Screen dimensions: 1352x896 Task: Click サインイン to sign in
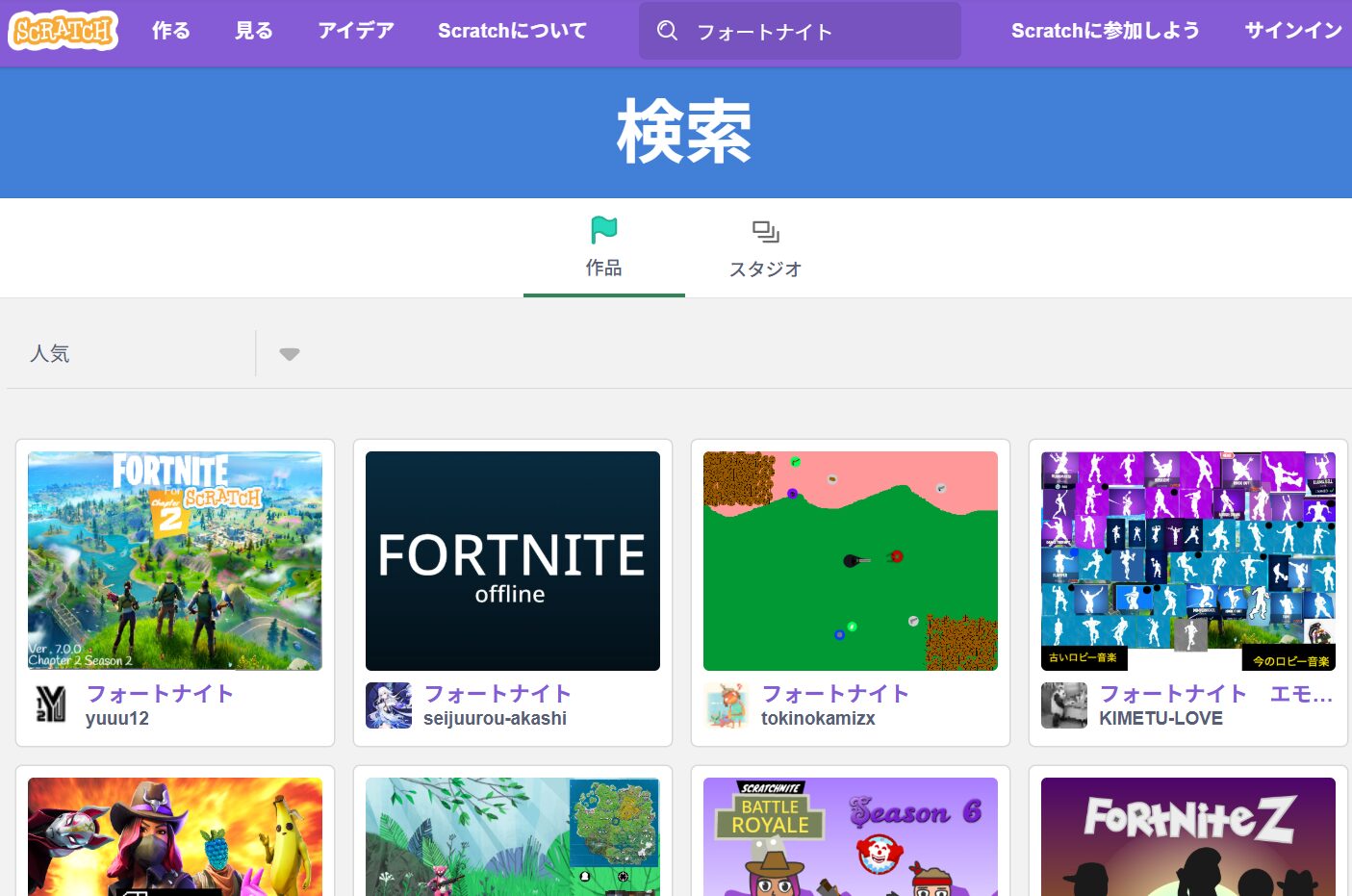pos(1293,31)
